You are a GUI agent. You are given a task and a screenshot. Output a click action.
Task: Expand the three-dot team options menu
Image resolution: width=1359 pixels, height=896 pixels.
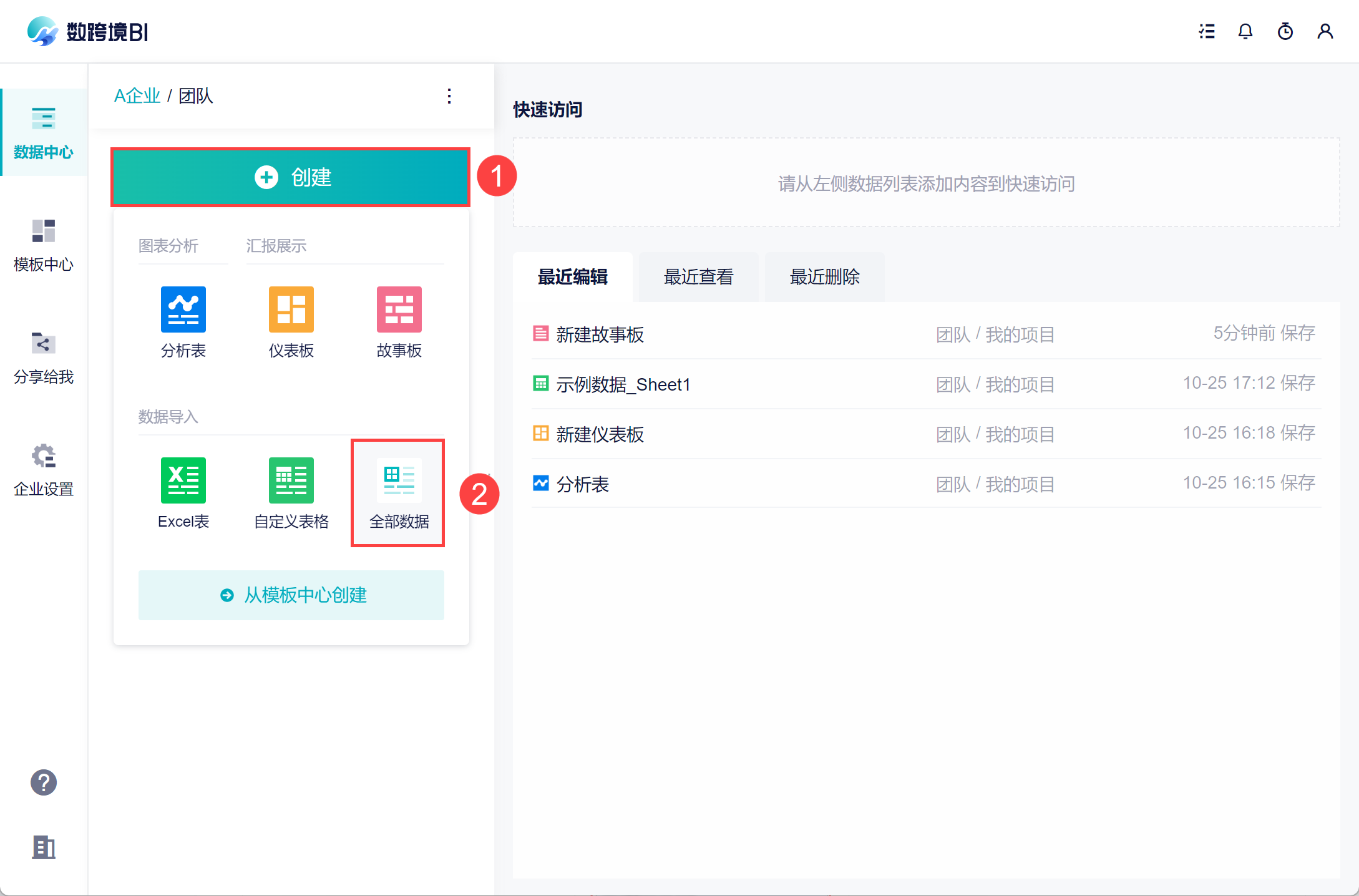coord(449,96)
